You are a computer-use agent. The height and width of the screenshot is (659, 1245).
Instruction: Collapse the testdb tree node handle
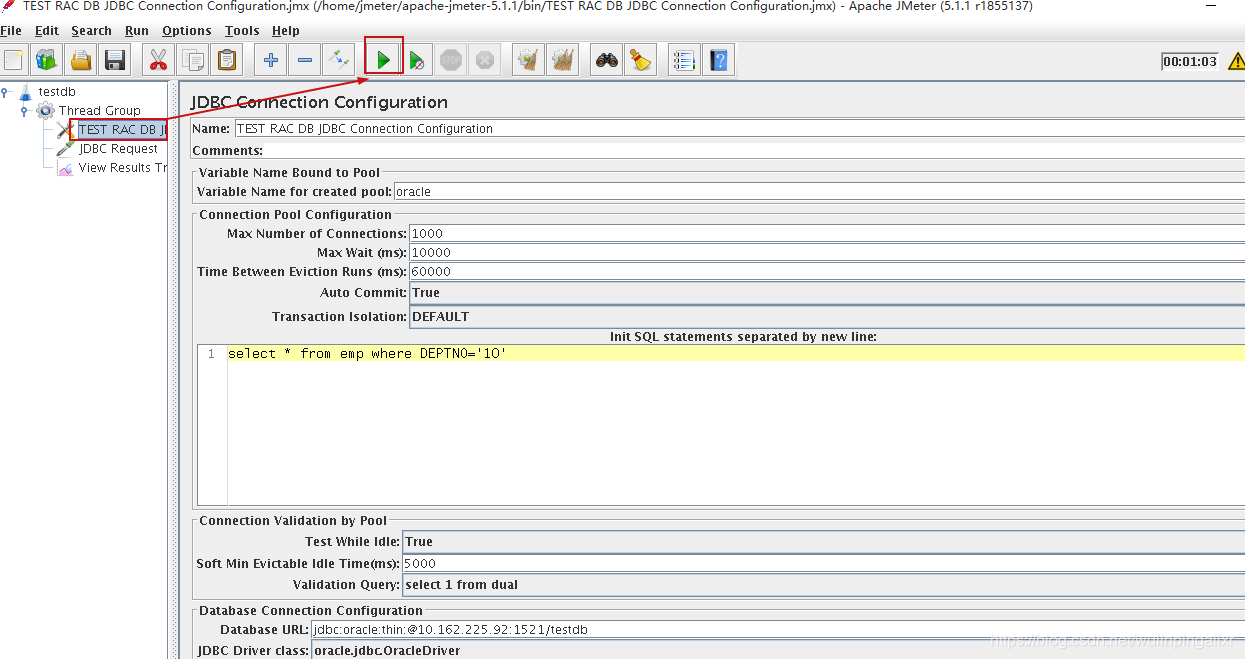pyautogui.click(x=5, y=91)
